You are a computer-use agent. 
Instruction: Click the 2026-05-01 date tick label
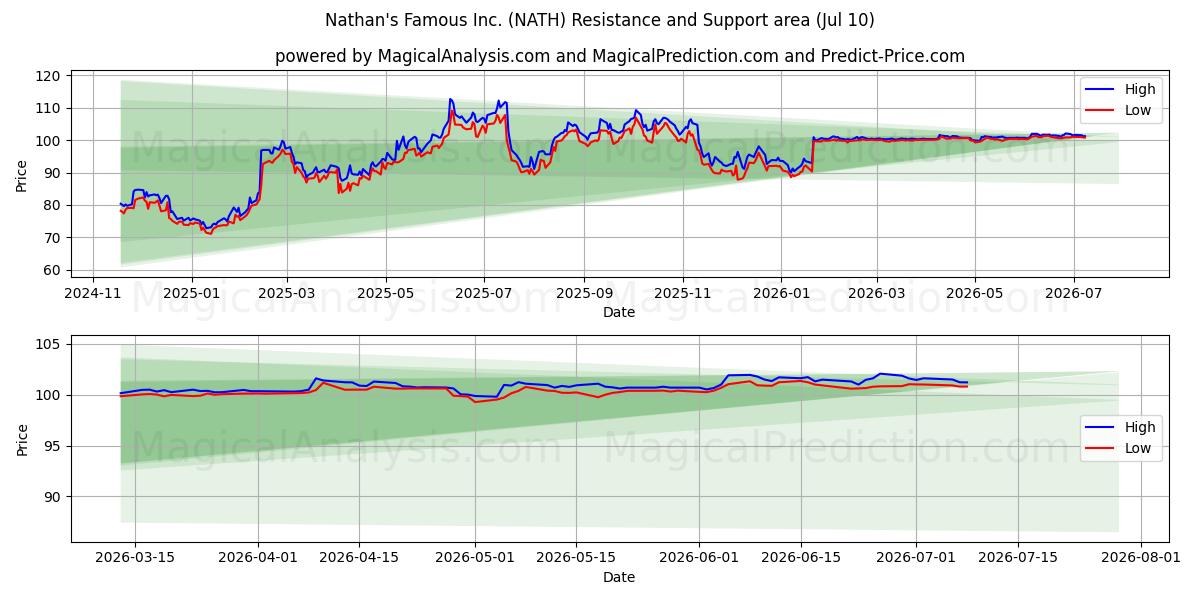point(475,559)
